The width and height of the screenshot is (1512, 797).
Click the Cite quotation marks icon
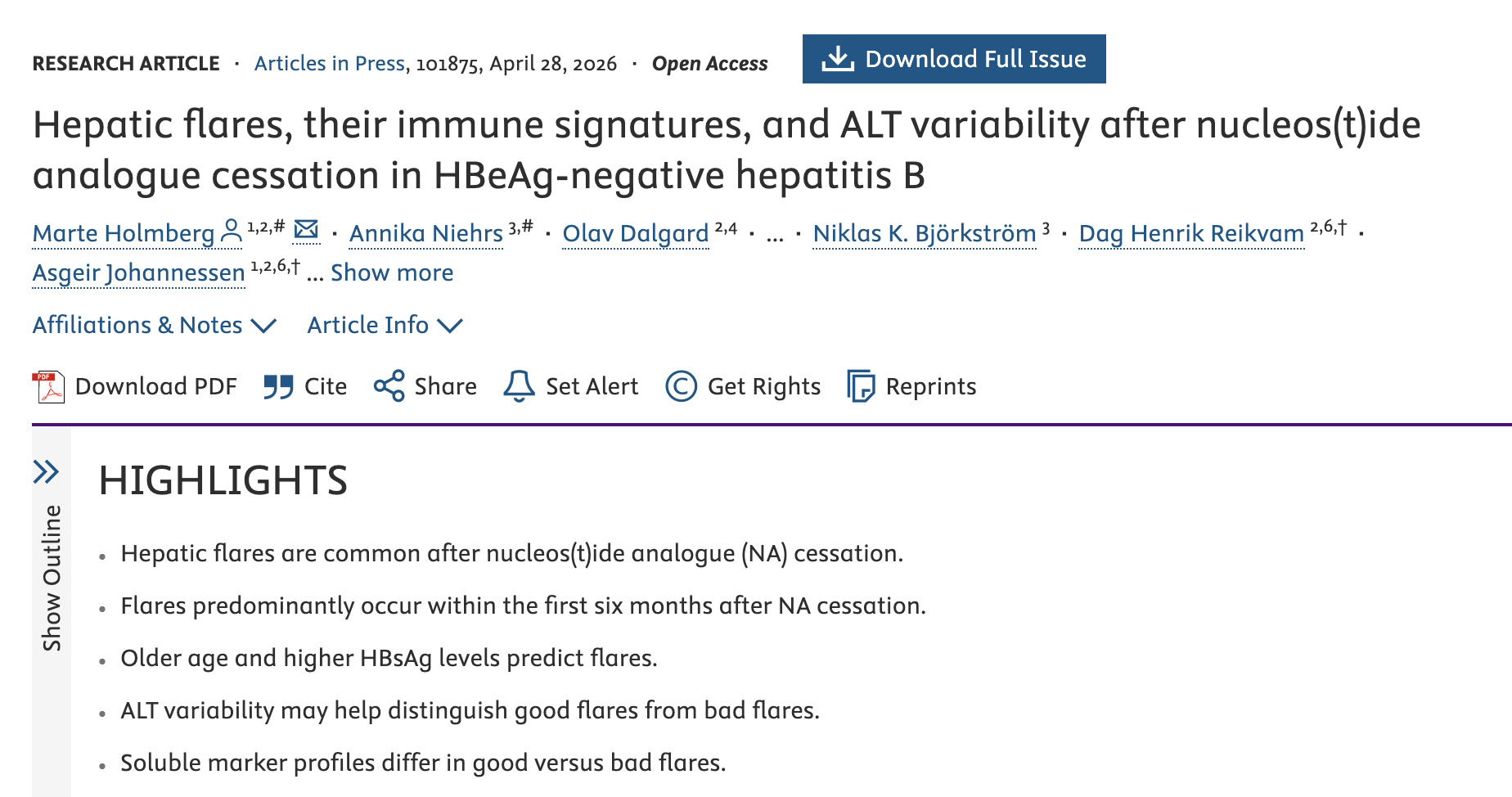tap(278, 387)
